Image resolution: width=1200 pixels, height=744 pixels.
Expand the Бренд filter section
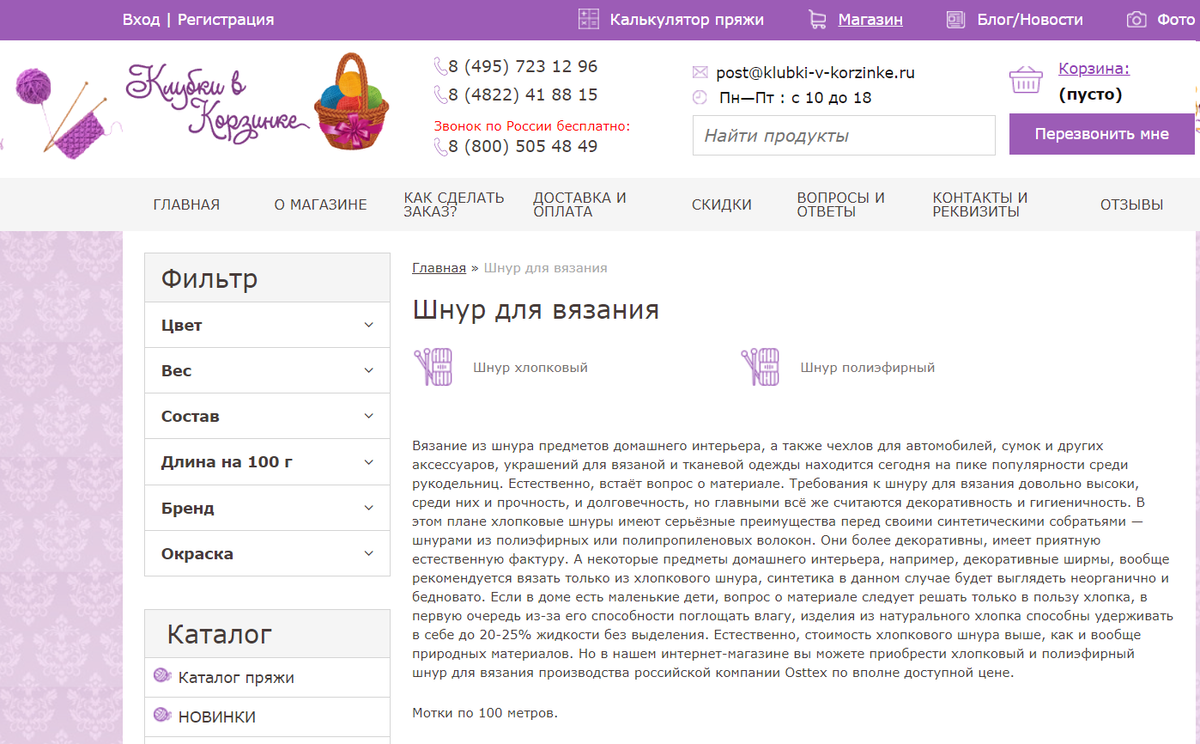267,507
